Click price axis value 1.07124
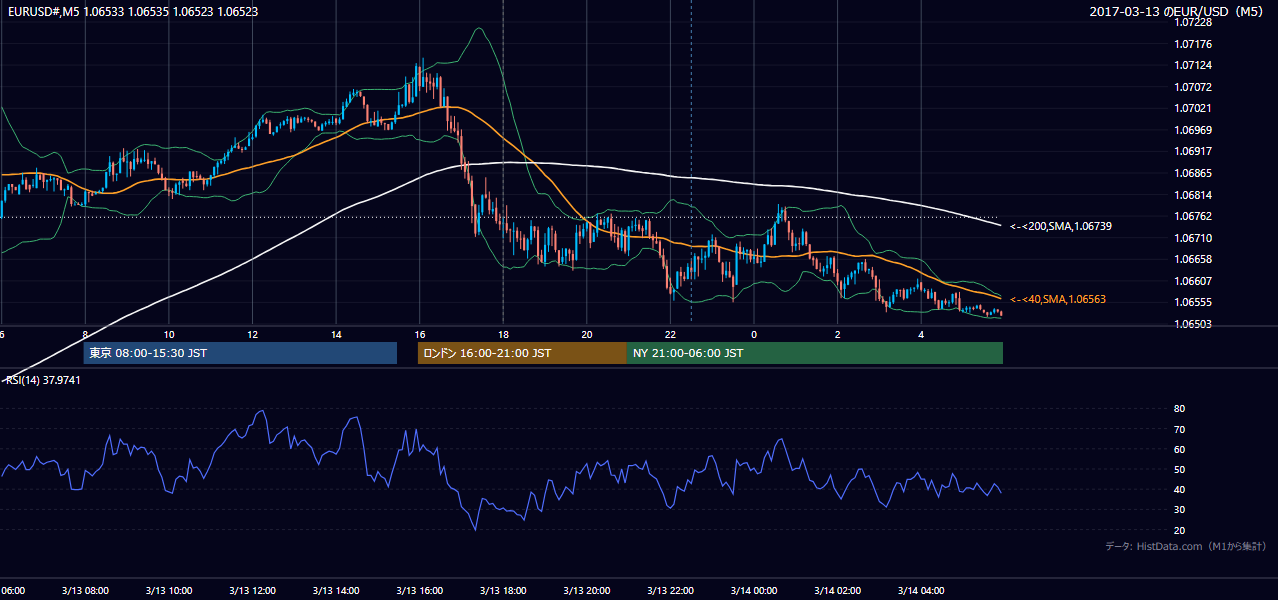Image resolution: width=1278 pixels, height=600 pixels. (x=1193, y=65)
